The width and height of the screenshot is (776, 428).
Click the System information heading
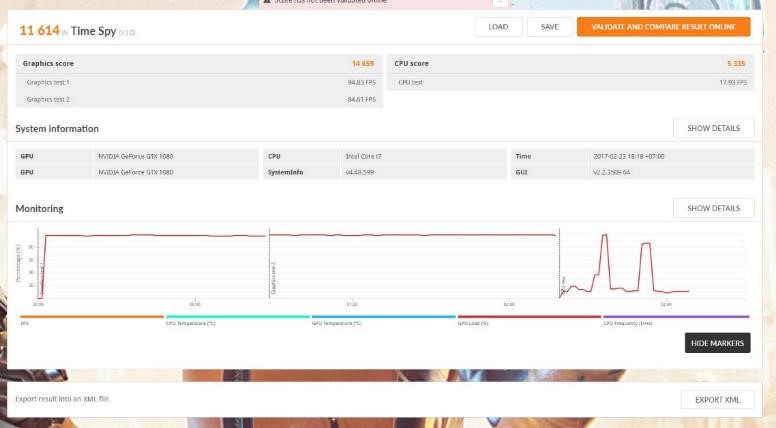(57, 129)
